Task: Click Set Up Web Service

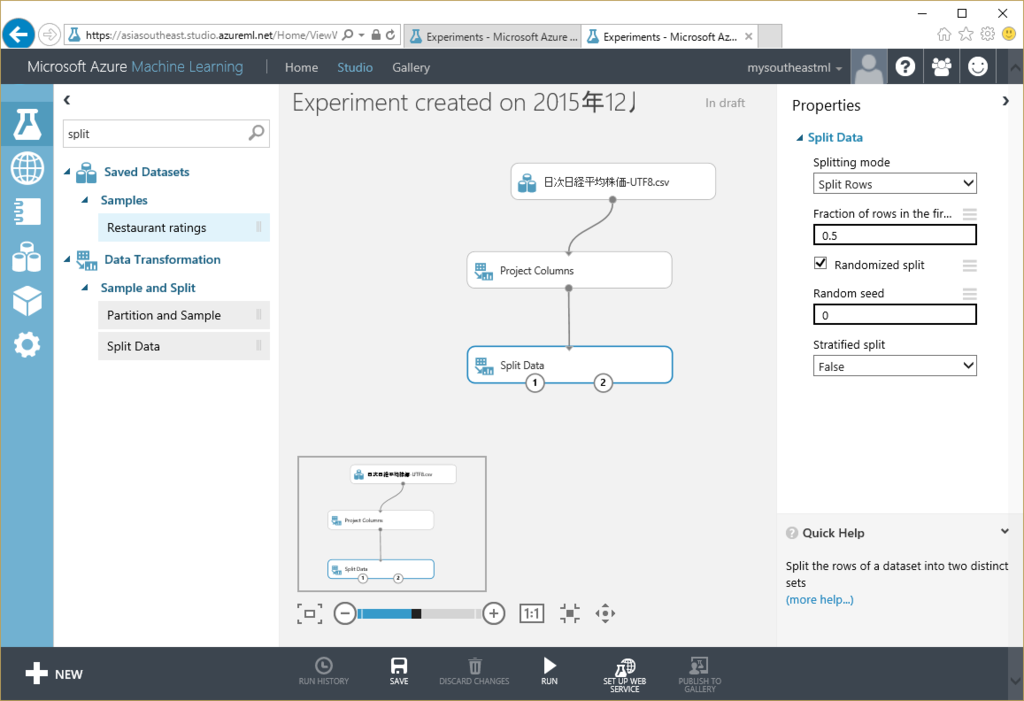Action: (x=625, y=675)
